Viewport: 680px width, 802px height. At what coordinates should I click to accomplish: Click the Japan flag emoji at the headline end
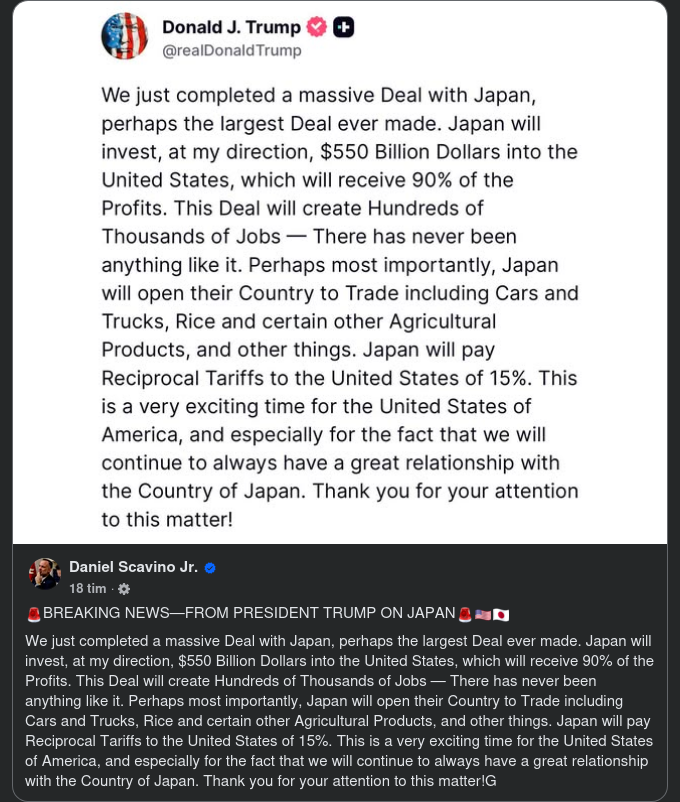[x=499, y=613]
